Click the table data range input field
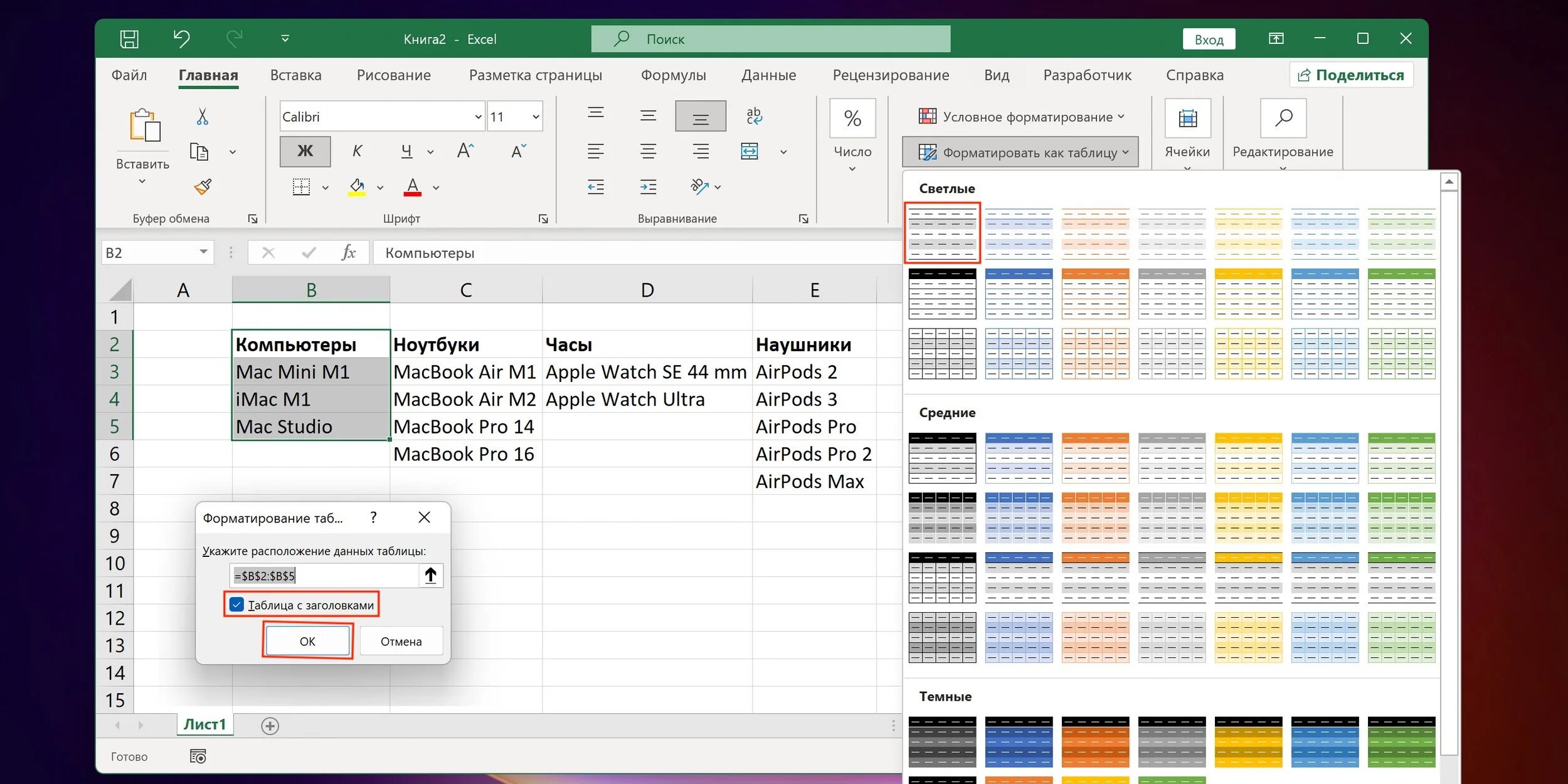 pos(325,576)
